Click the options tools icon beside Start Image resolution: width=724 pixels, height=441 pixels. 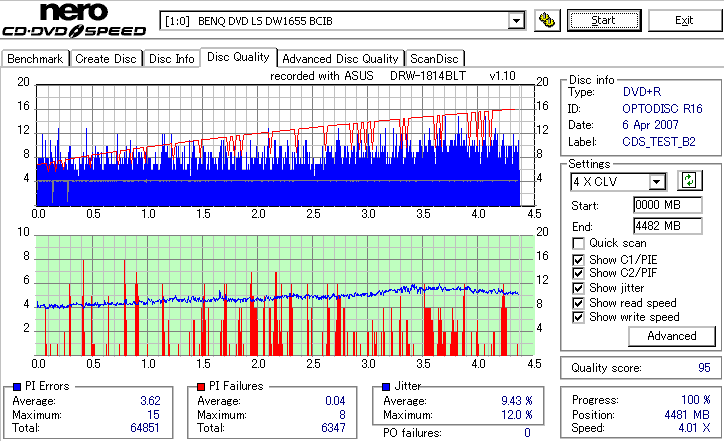click(547, 21)
